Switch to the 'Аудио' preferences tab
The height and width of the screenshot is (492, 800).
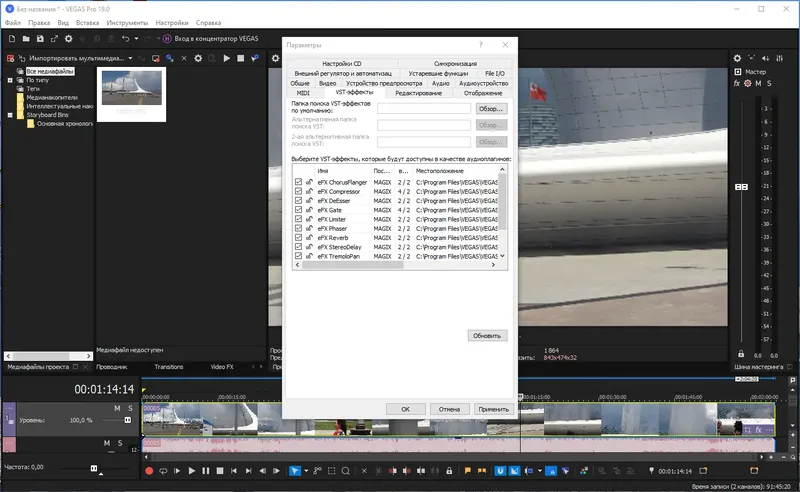(440, 83)
